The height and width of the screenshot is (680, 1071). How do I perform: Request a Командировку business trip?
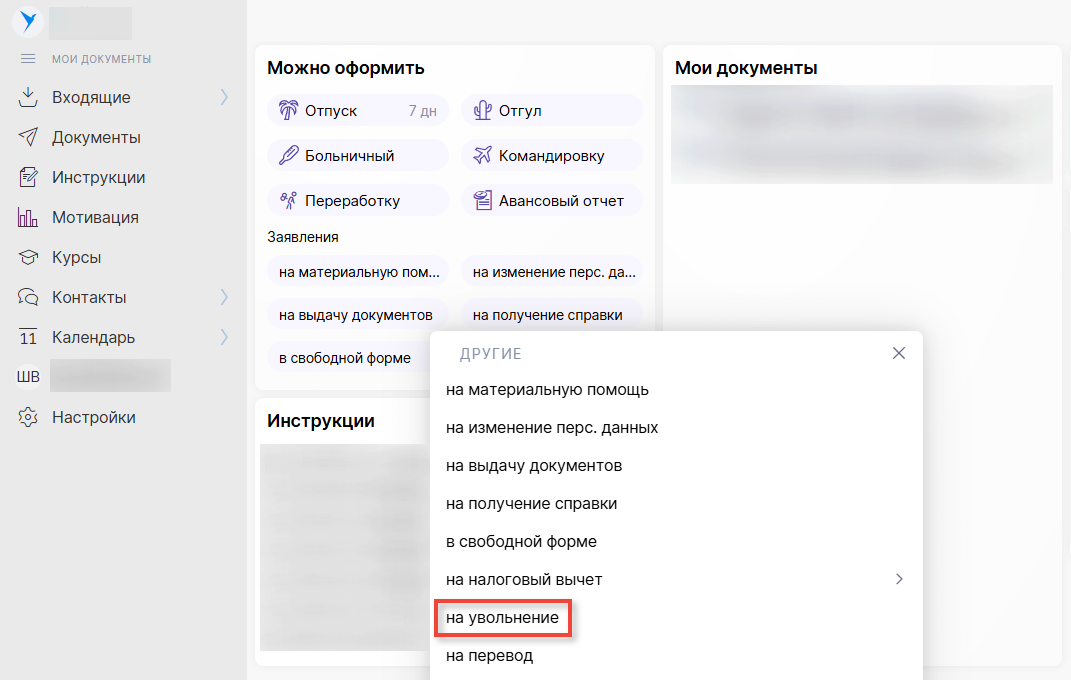[x=551, y=156]
